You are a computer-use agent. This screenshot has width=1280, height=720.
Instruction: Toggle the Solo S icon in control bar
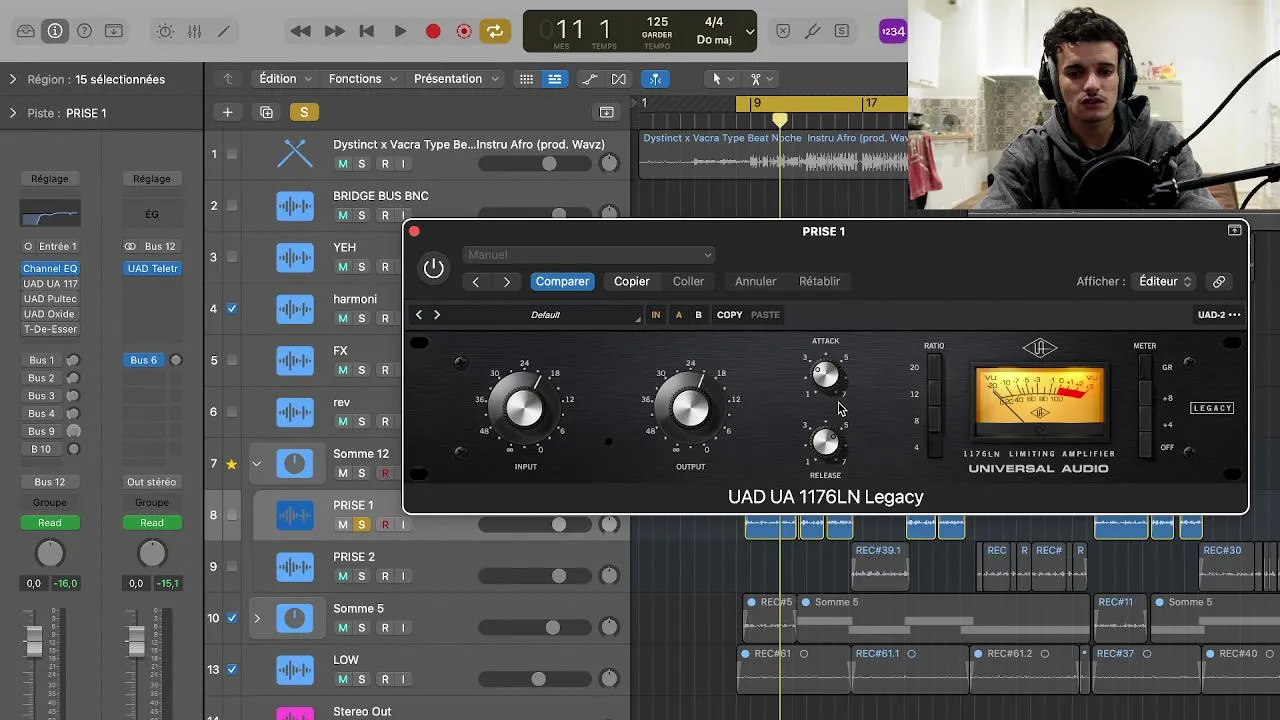pos(842,31)
